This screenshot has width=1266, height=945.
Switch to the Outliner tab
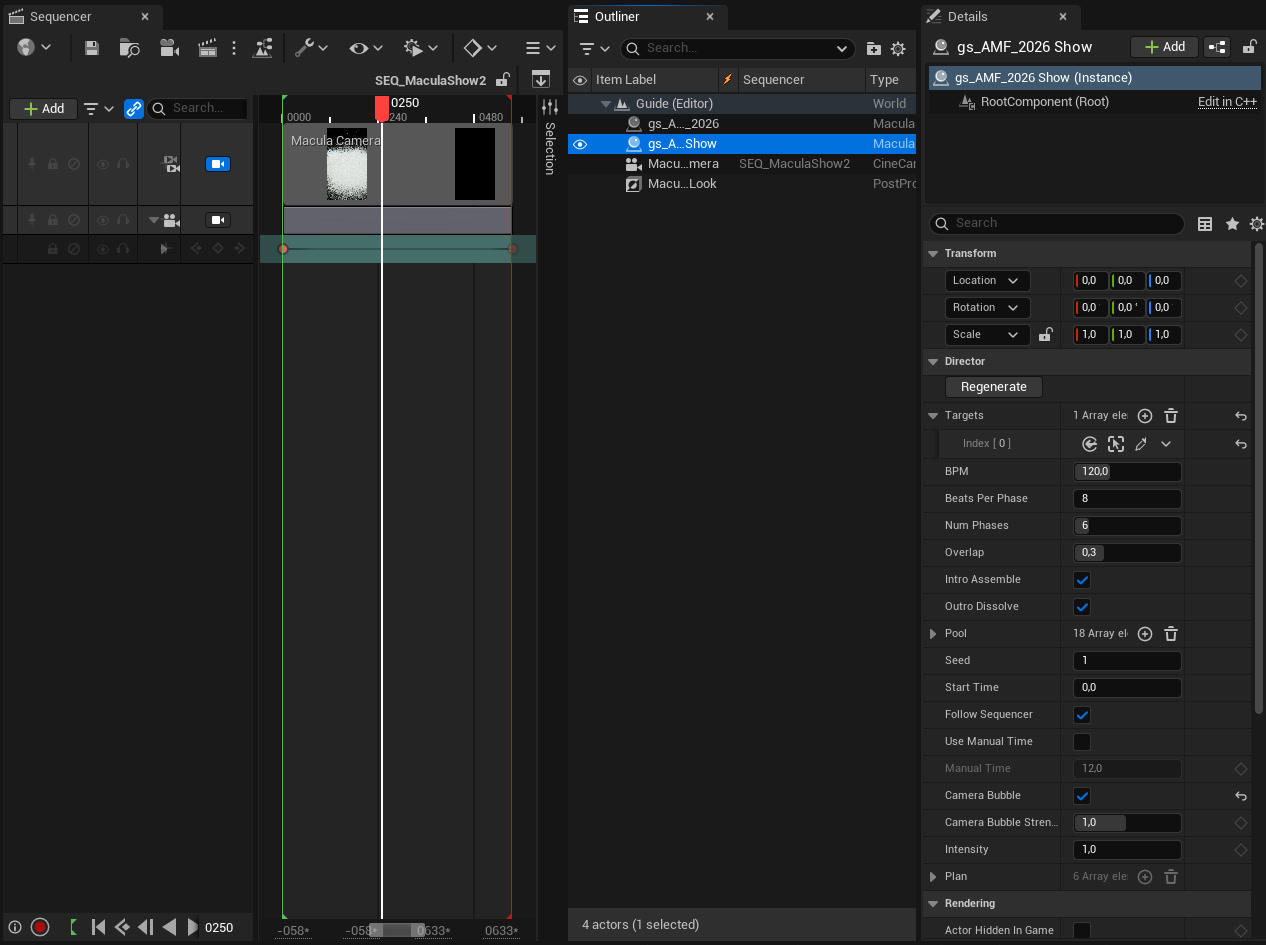point(617,17)
